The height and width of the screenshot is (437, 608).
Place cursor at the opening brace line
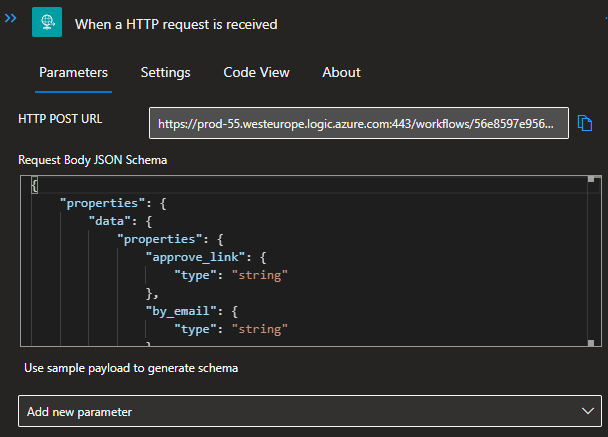point(310,185)
